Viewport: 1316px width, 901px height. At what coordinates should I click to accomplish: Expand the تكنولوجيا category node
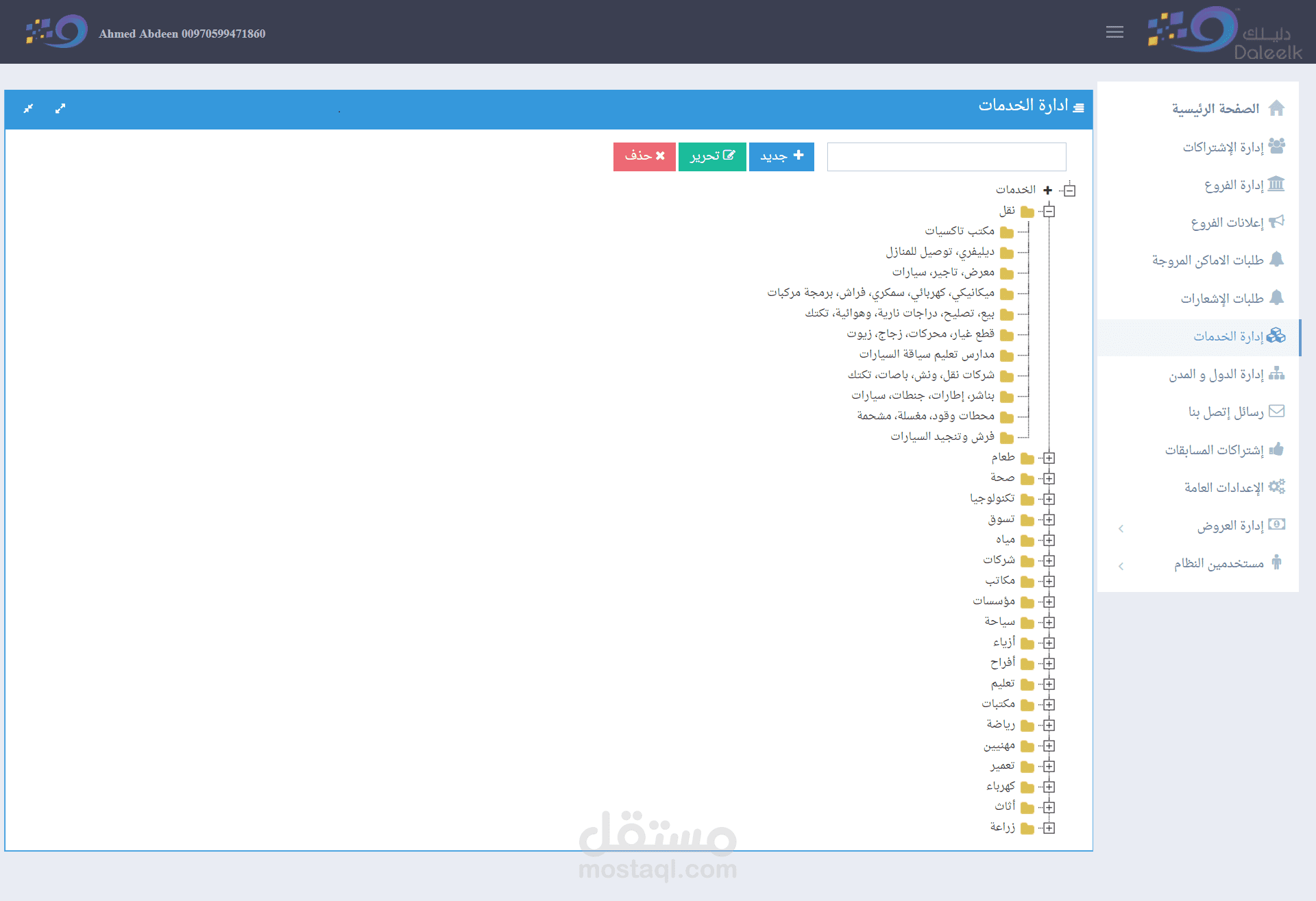tap(1049, 499)
